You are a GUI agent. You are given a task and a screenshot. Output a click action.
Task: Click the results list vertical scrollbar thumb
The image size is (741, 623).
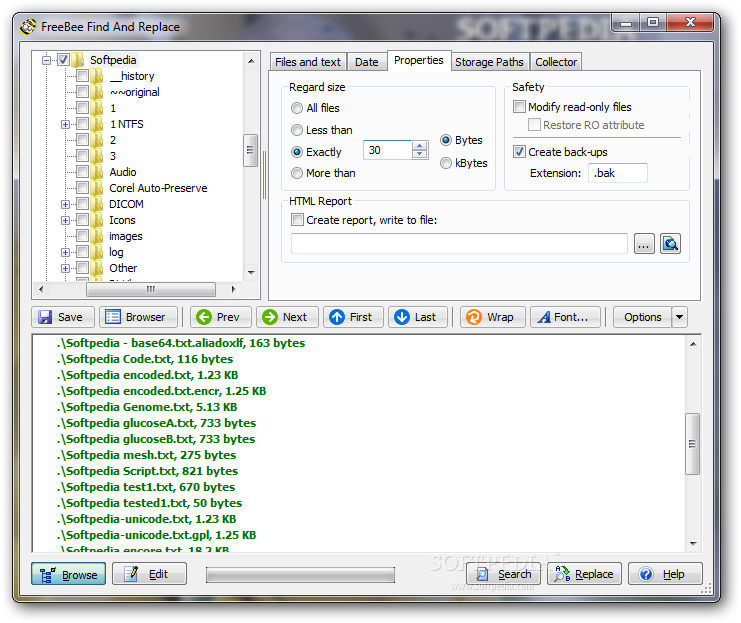click(692, 444)
